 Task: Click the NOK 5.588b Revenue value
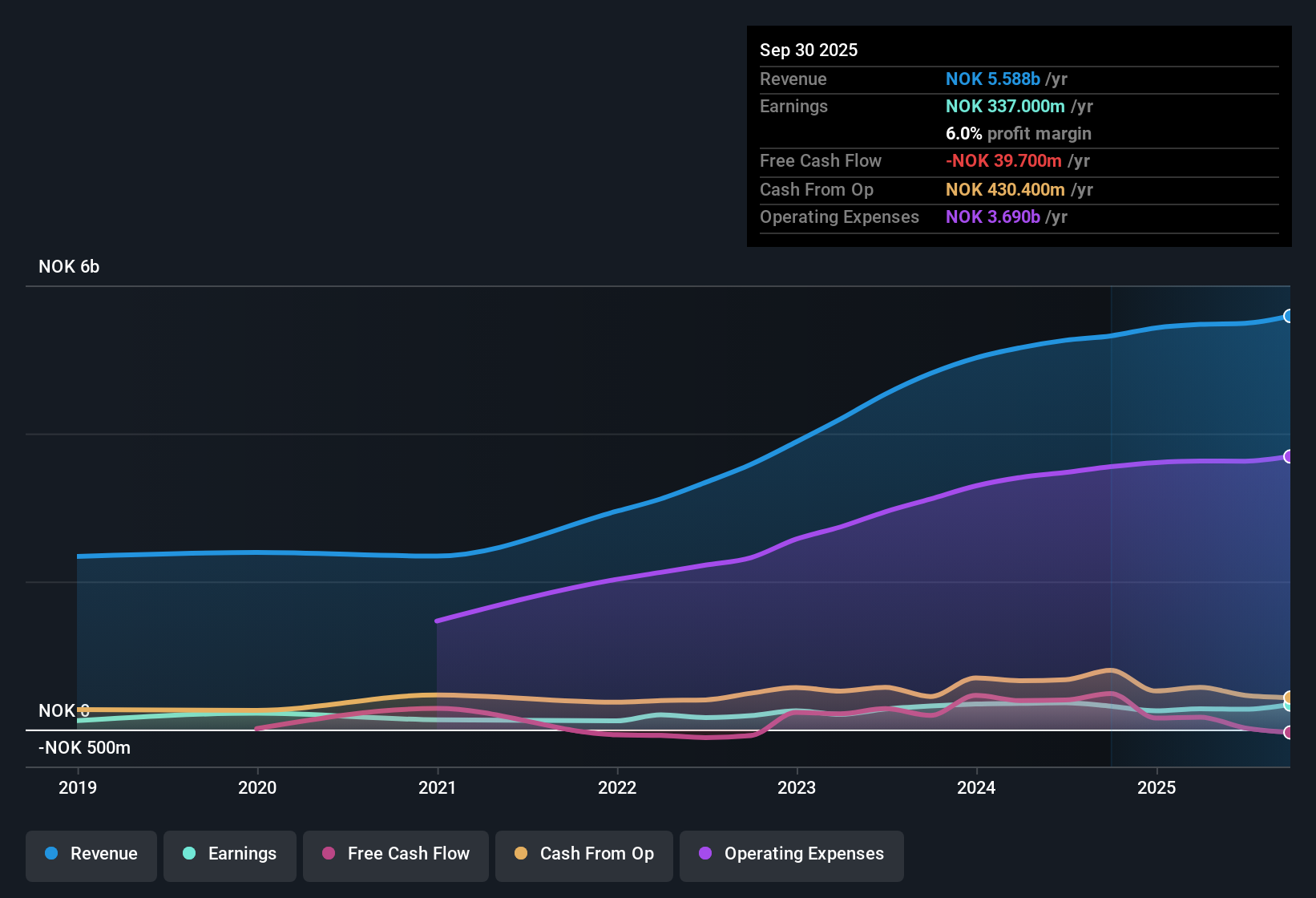992,79
